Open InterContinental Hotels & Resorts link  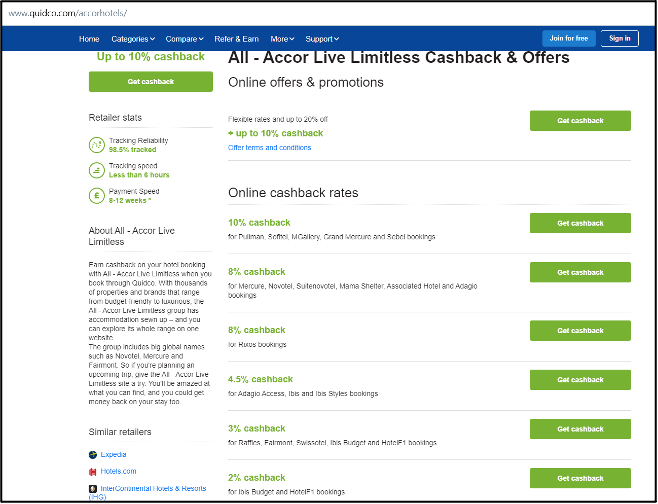[147, 492]
